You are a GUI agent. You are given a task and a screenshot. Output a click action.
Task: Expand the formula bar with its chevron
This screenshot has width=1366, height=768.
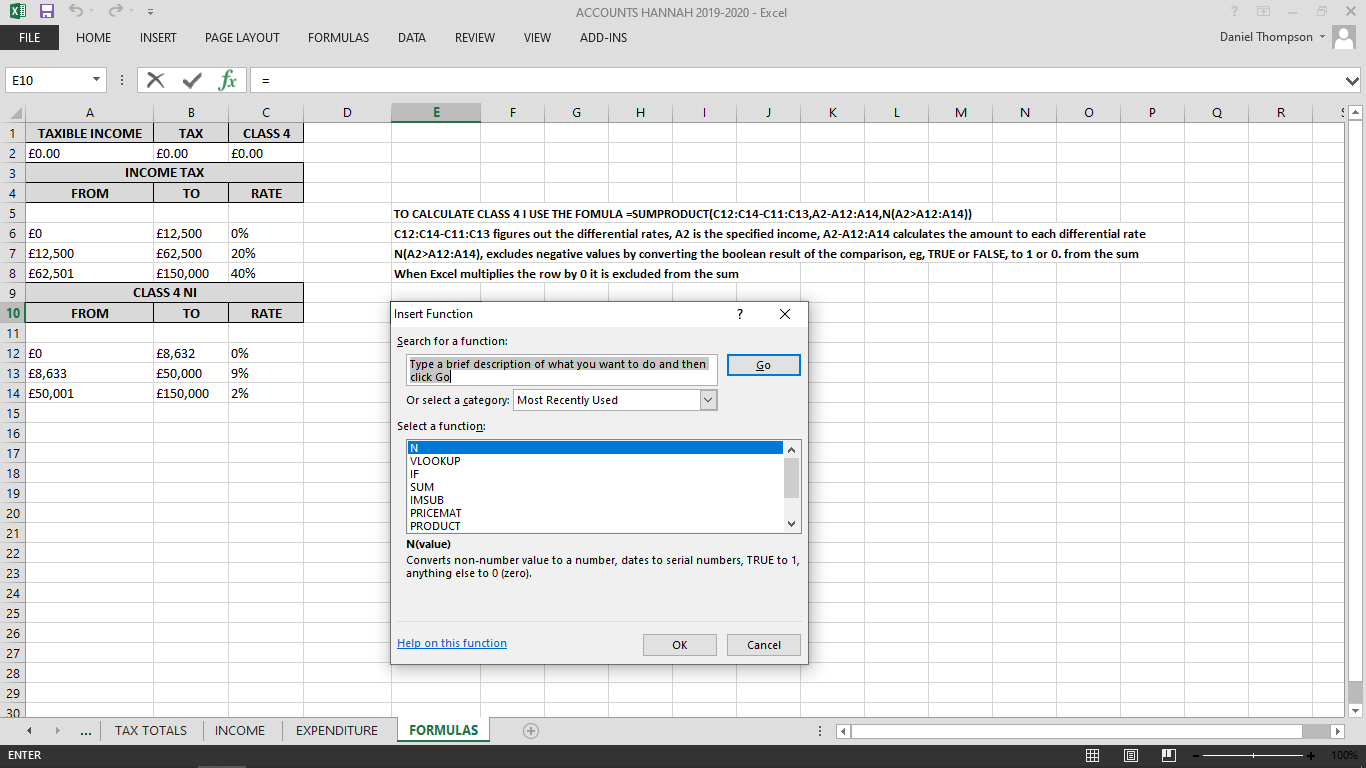click(x=1352, y=80)
